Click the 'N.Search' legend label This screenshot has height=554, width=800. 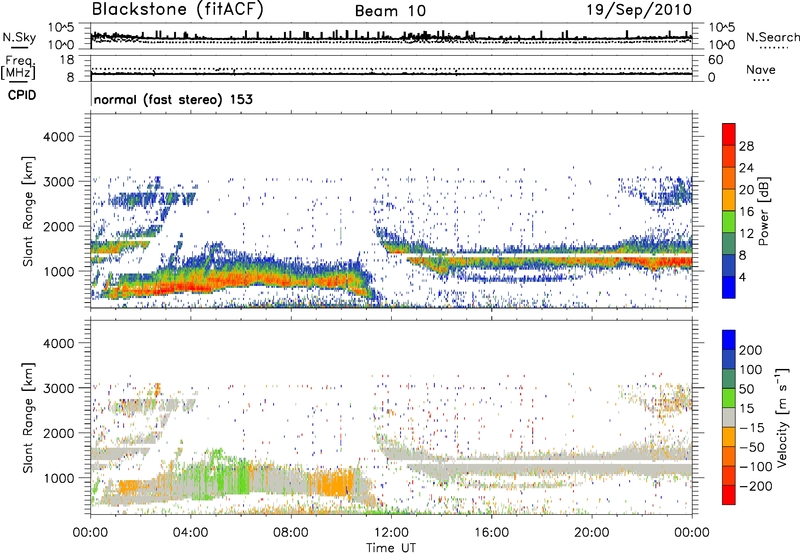tap(772, 37)
